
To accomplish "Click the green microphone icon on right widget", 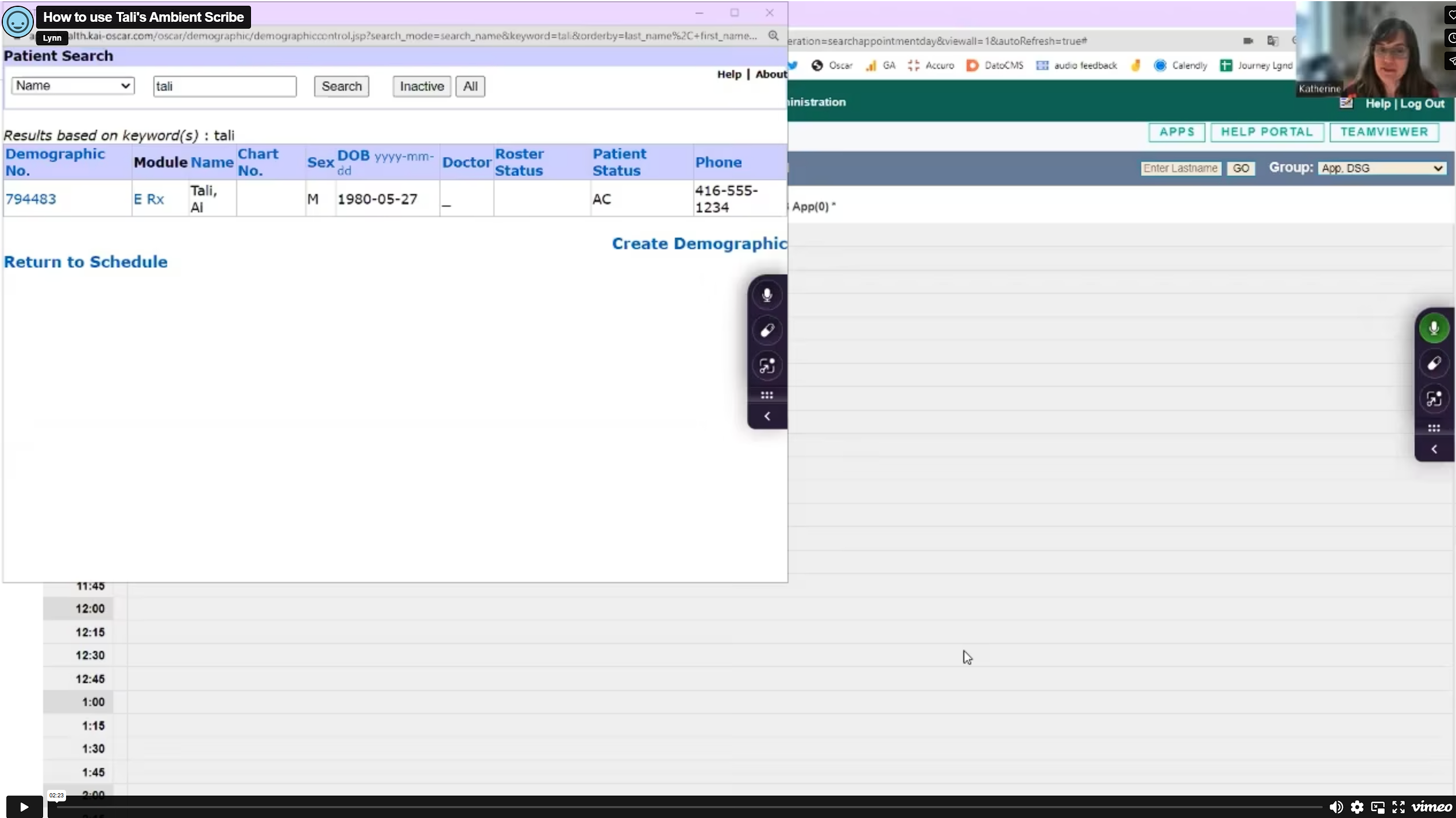I will coord(1434,328).
